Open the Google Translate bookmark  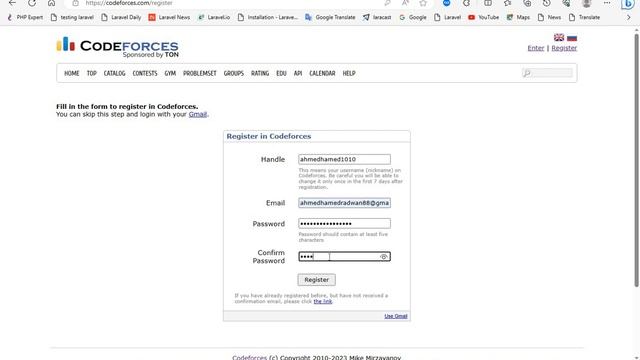click(330, 17)
